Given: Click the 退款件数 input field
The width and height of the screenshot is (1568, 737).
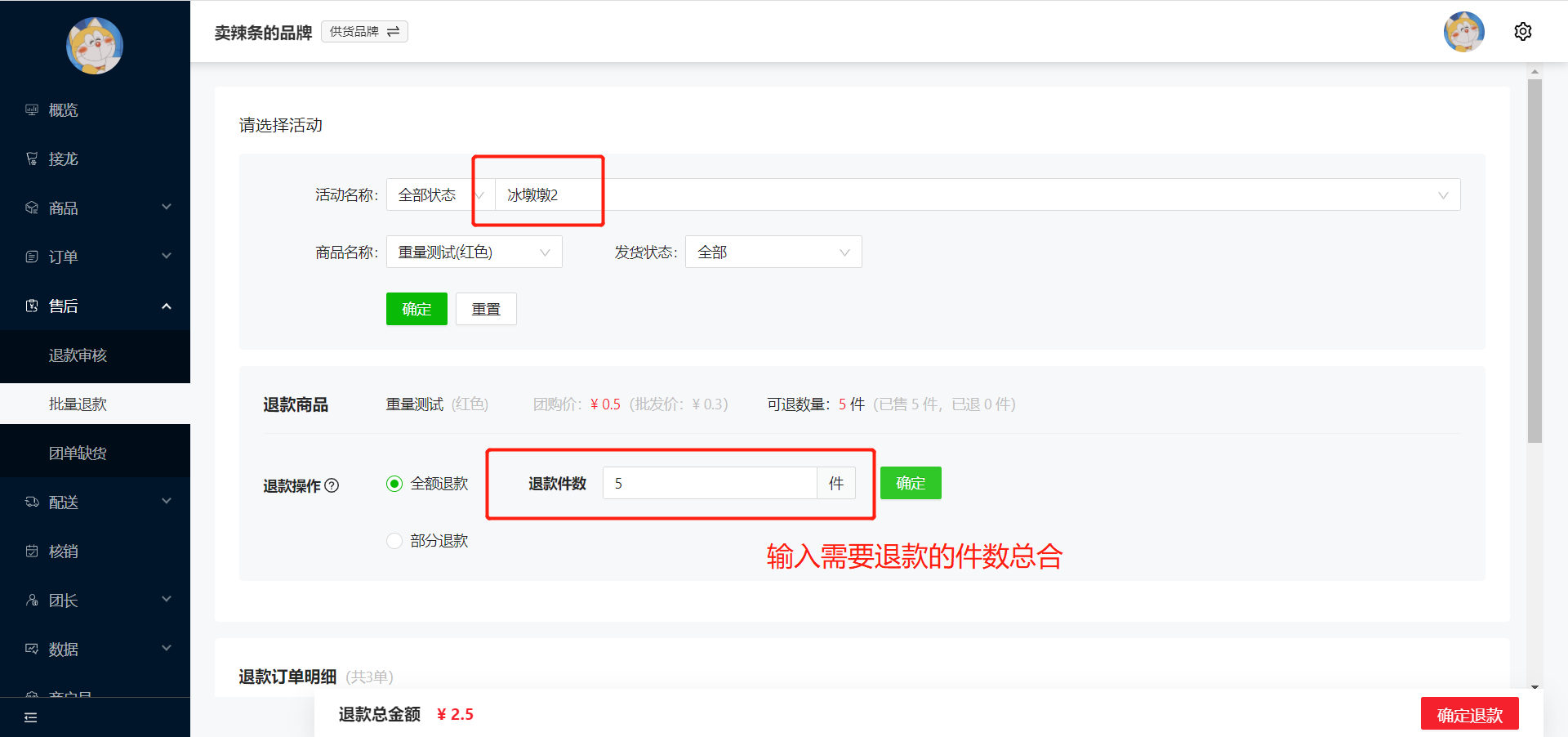Looking at the screenshot, I should [x=710, y=483].
